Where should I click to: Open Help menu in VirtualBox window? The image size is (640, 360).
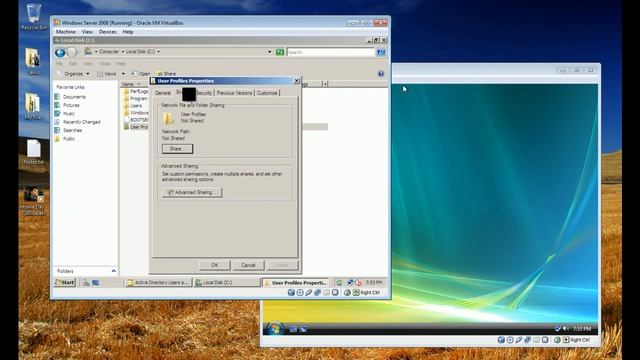click(x=128, y=32)
